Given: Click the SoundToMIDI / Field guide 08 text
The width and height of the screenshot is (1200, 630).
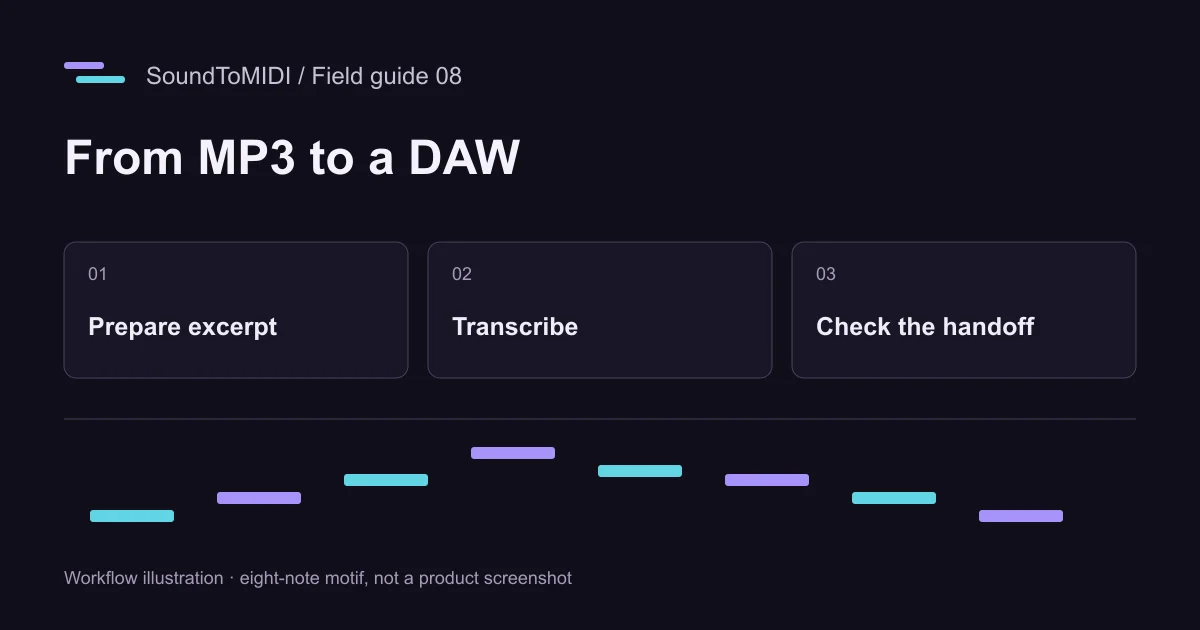Looking at the screenshot, I should point(304,76).
